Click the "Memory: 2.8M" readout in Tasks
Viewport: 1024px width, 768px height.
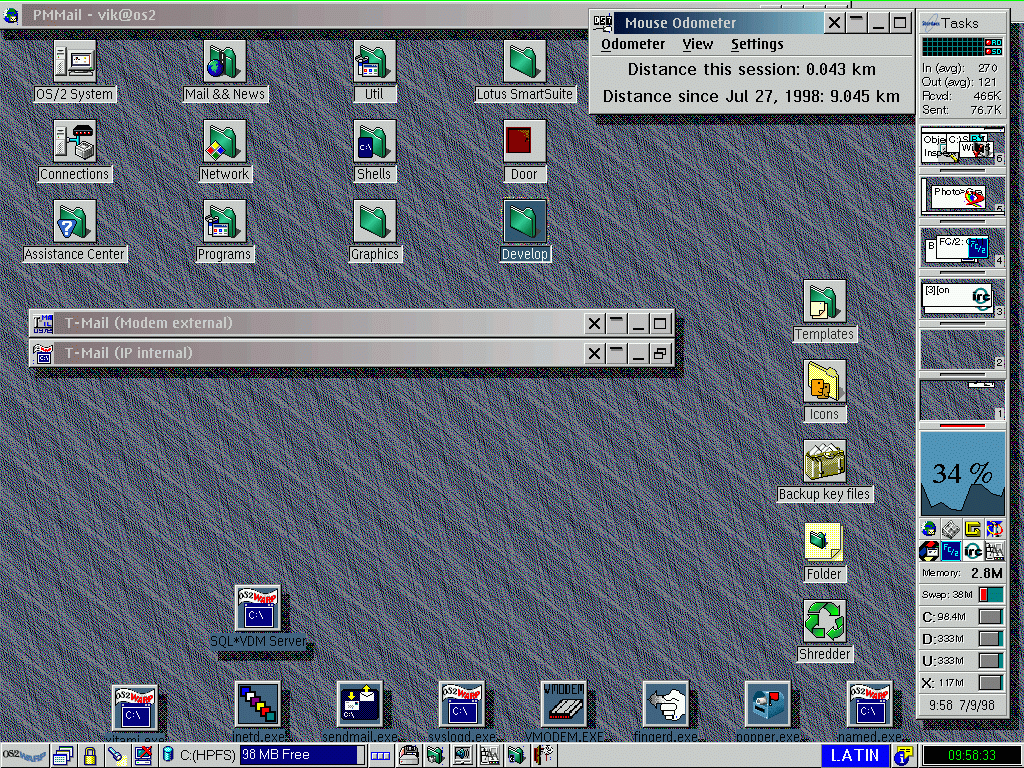pos(962,573)
